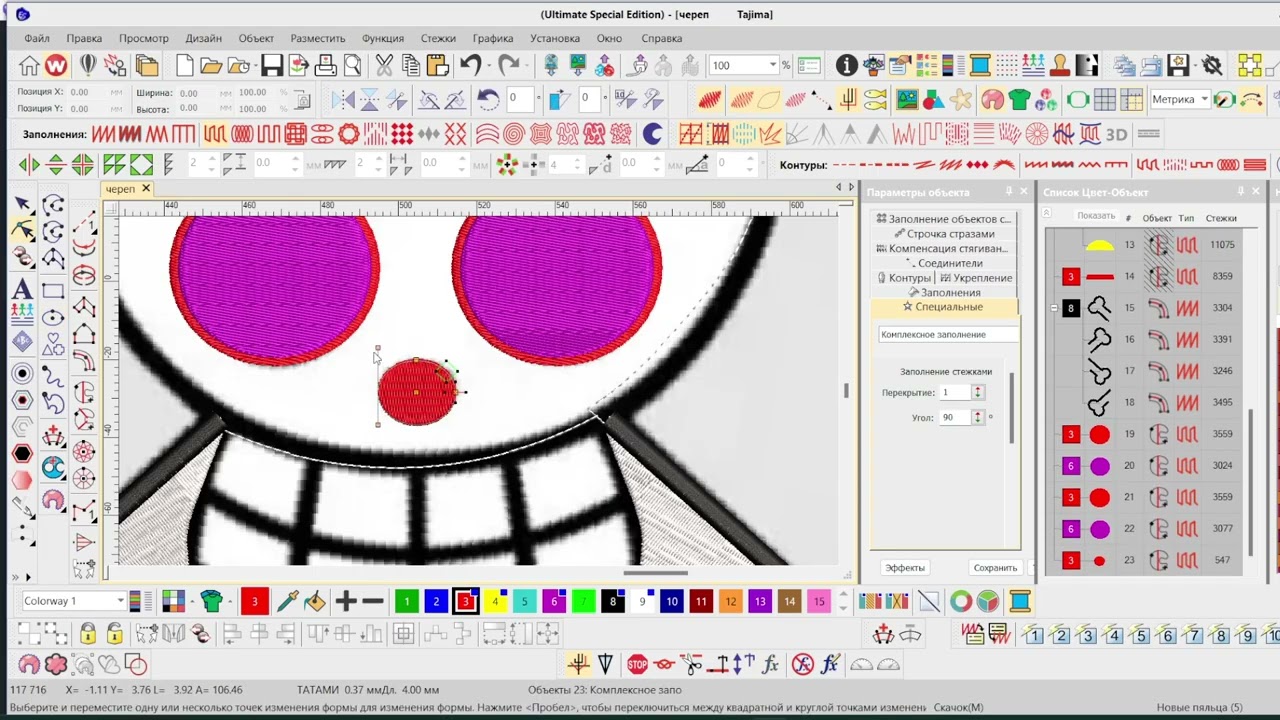
Task: Click the fish motif icon
Action: tap(875, 100)
